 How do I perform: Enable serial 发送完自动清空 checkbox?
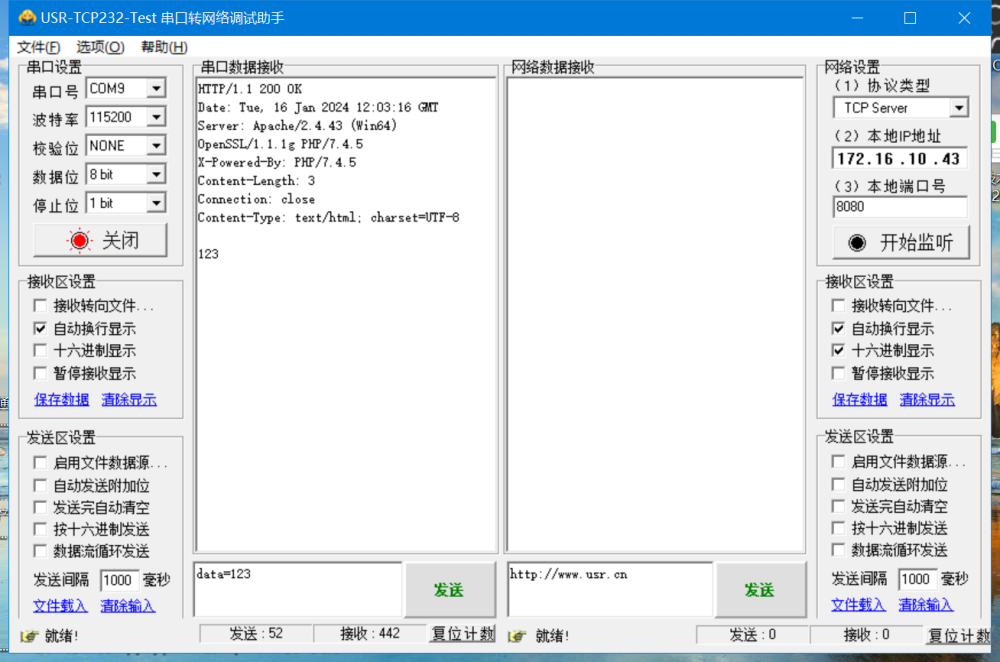[40, 508]
